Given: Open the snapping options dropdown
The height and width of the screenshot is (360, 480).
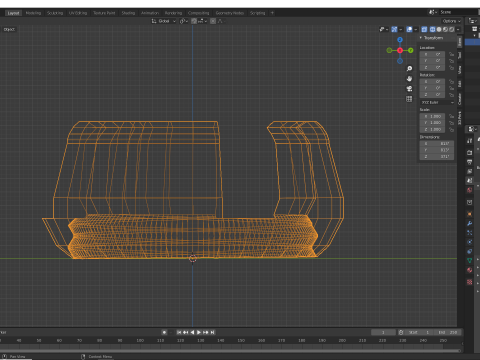Looking at the screenshot, I should (x=203, y=21).
